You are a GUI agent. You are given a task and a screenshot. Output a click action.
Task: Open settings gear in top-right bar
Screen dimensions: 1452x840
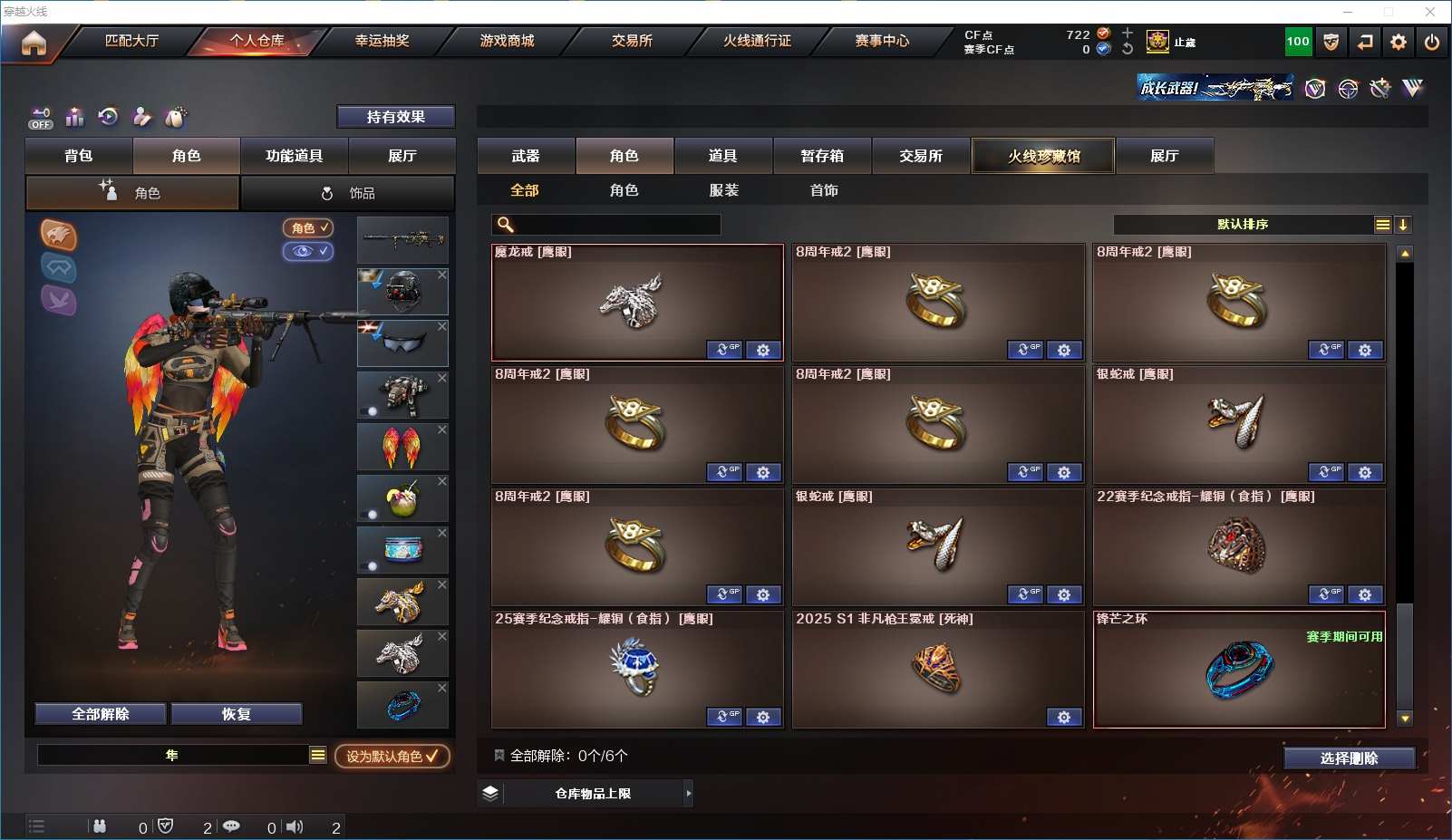pyautogui.click(x=1399, y=42)
